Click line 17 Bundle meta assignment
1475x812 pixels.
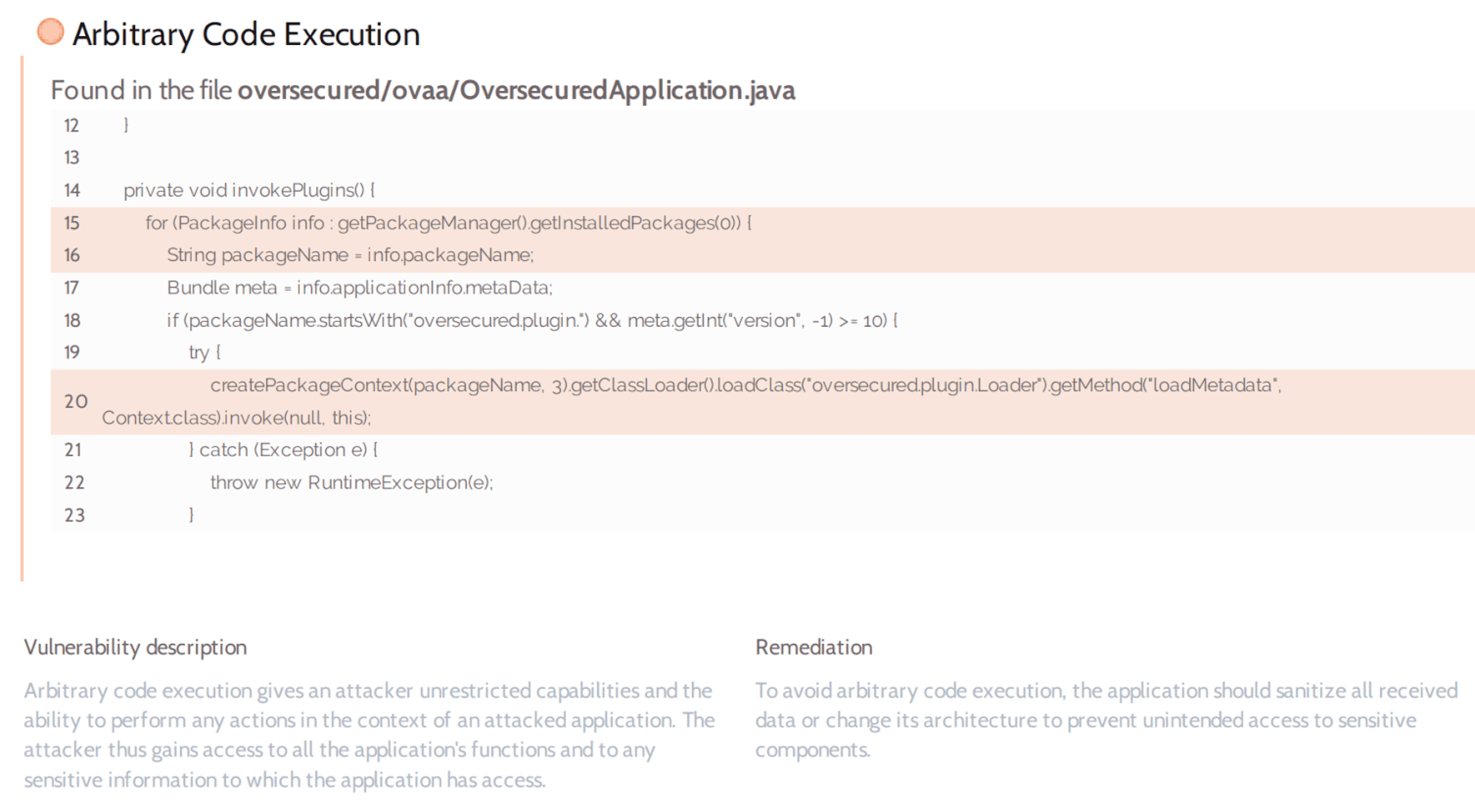(360, 287)
